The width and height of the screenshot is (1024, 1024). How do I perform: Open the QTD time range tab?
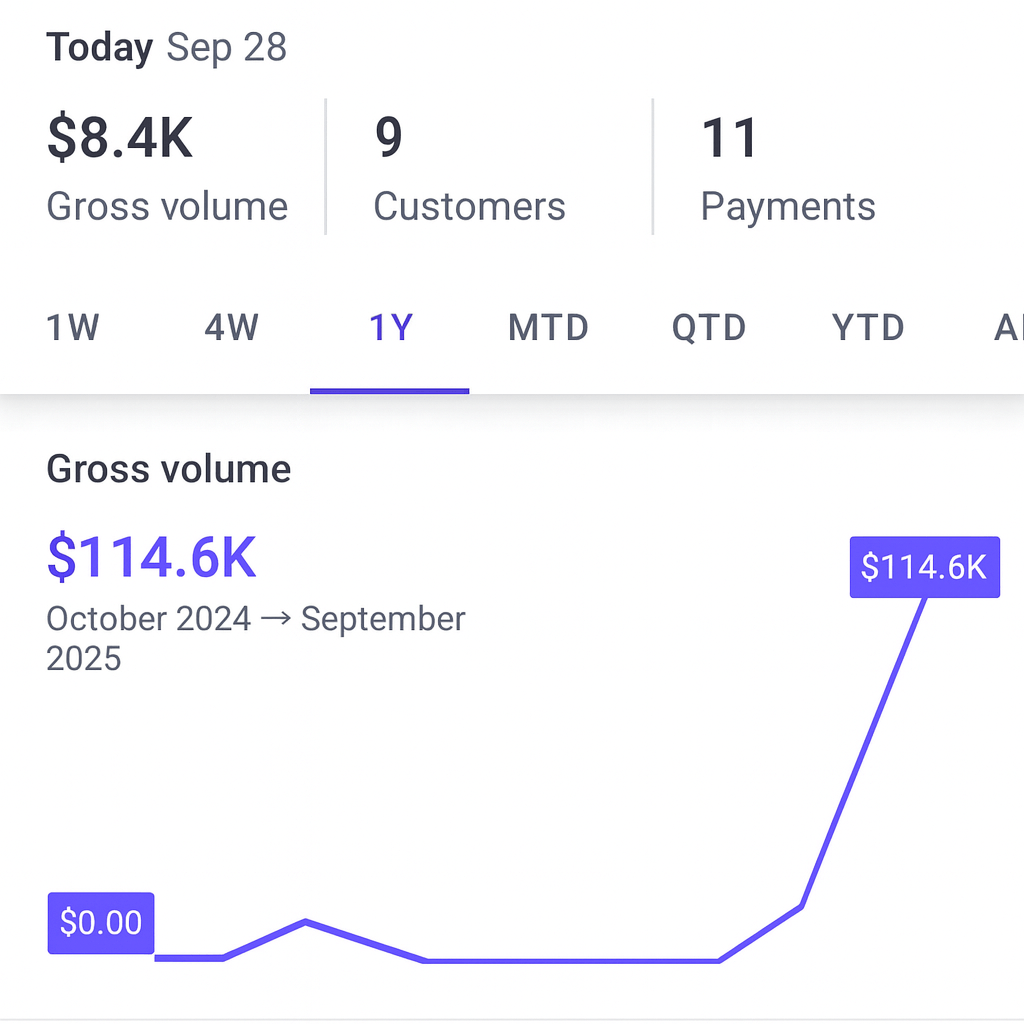point(709,328)
